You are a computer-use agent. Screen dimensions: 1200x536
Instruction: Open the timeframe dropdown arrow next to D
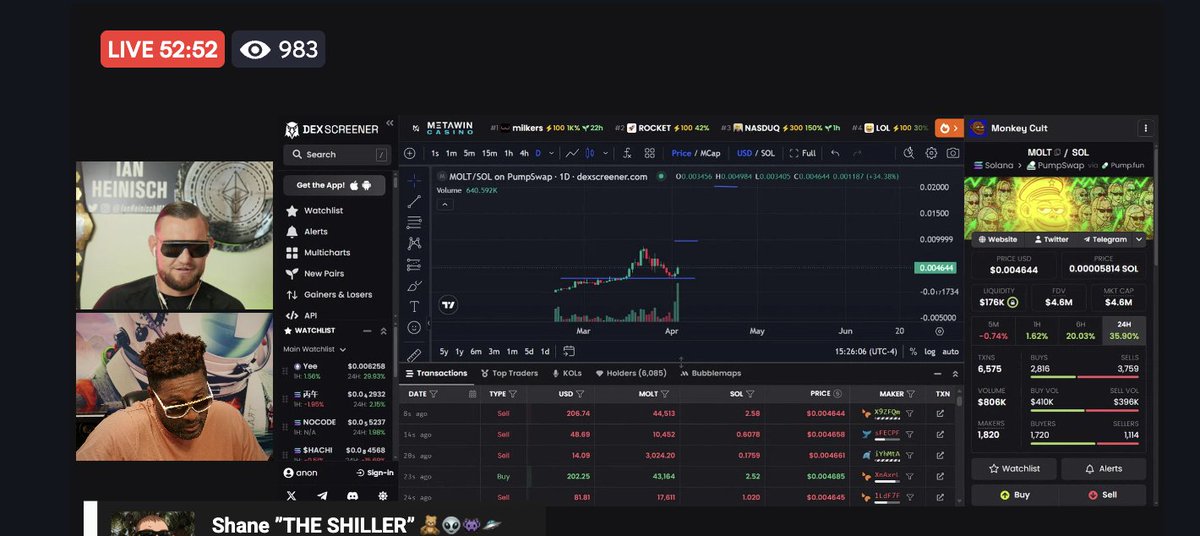[x=552, y=153]
